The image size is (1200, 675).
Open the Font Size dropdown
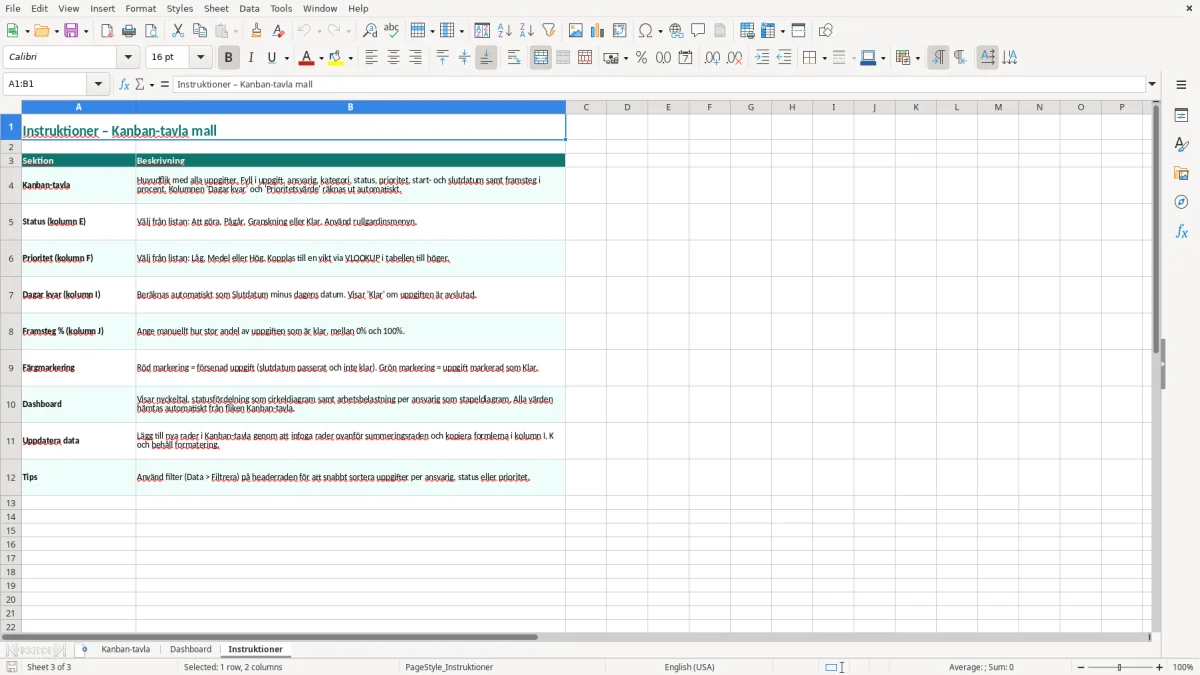pos(201,58)
